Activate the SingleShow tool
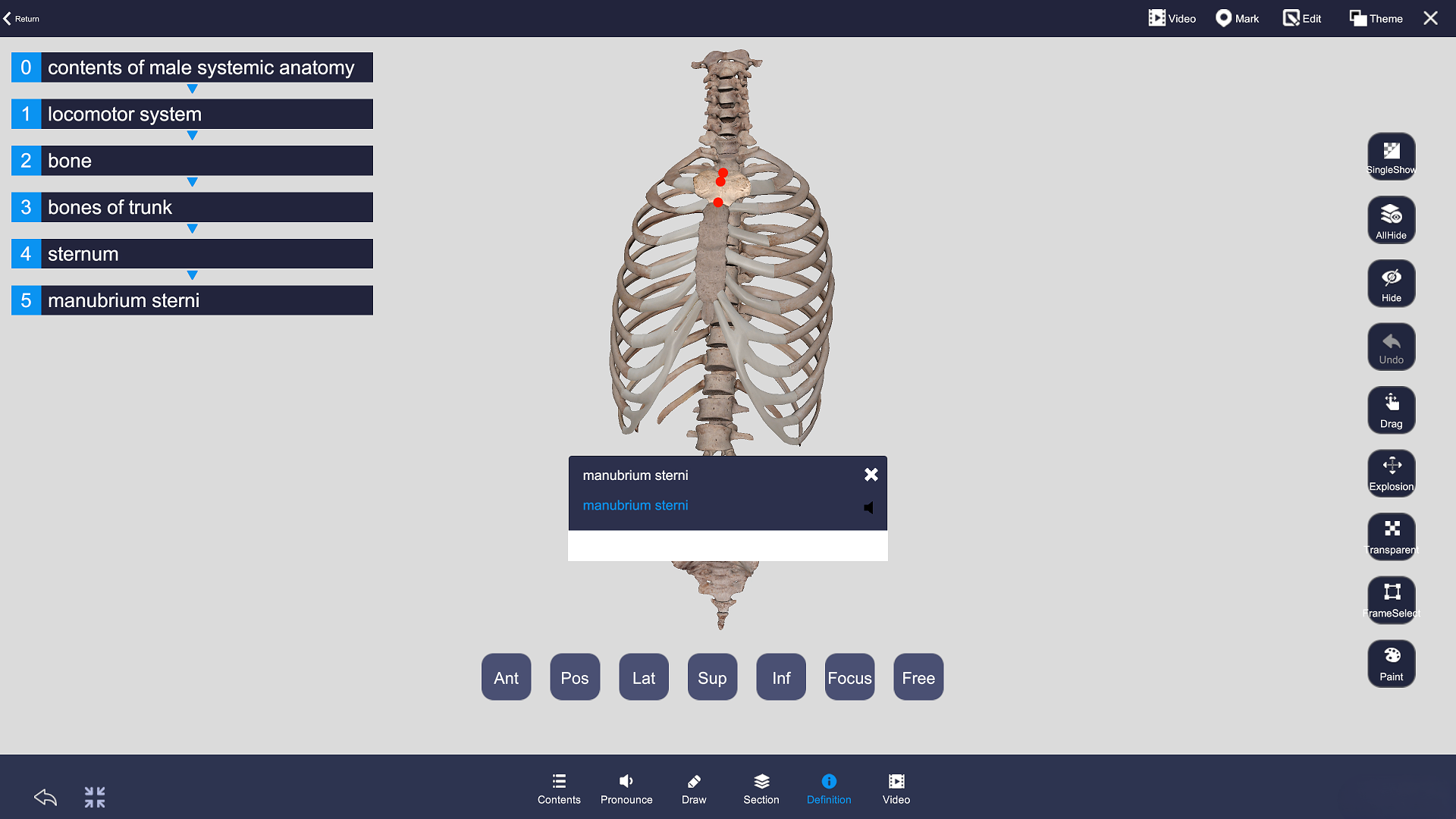This screenshot has width=1456, height=819. [x=1391, y=156]
